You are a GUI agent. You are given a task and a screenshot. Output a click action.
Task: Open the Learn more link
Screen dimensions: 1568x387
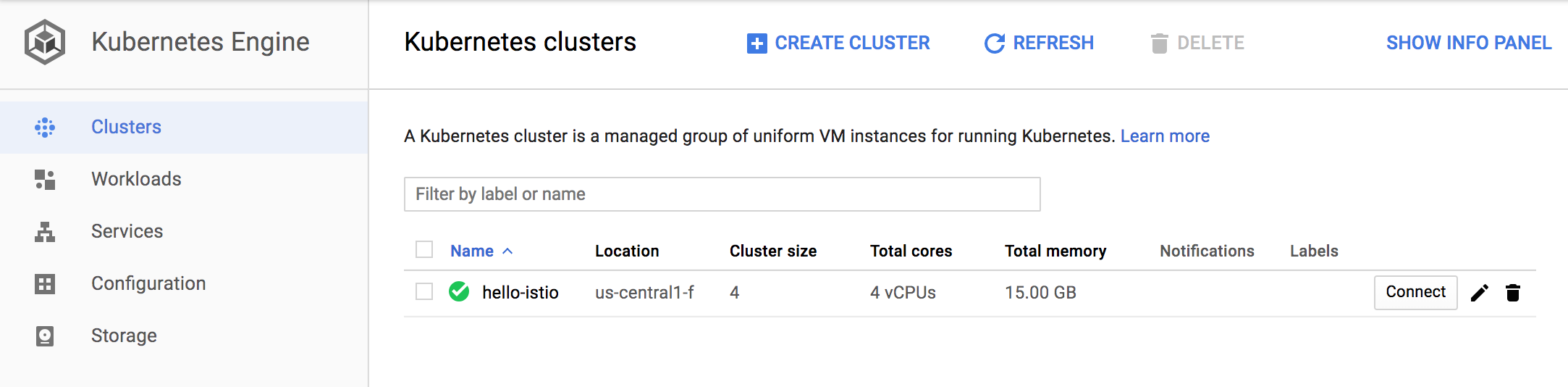(x=1165, y=136)
